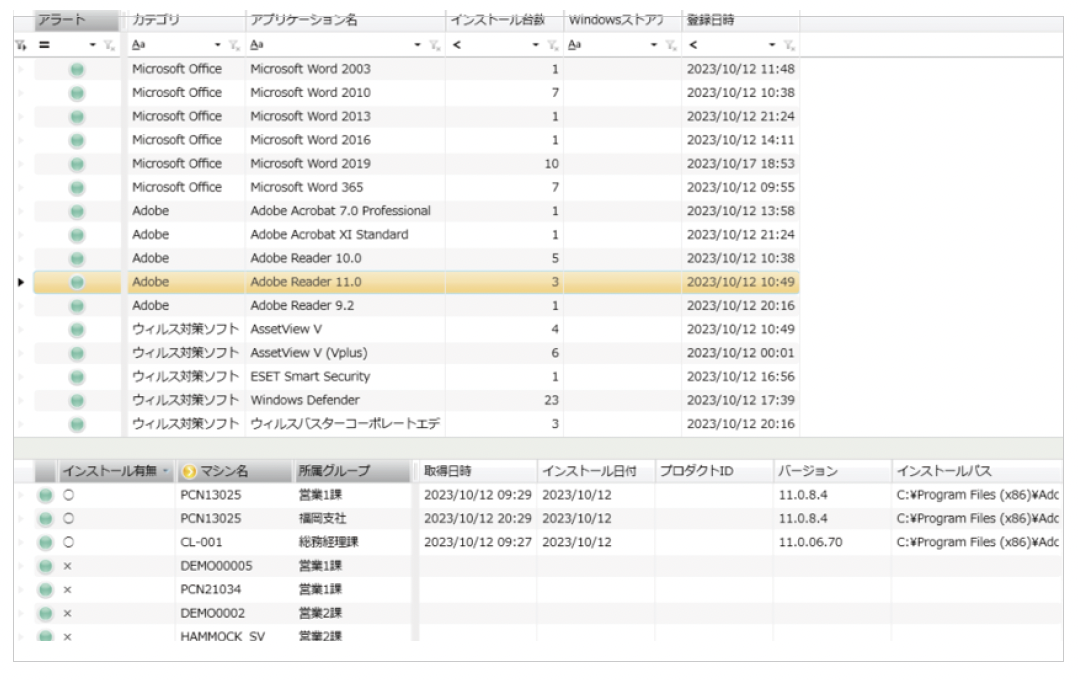
Task: Select the ESET Smart Security cell
Action: pyautogui.click(x=345, y=377)
